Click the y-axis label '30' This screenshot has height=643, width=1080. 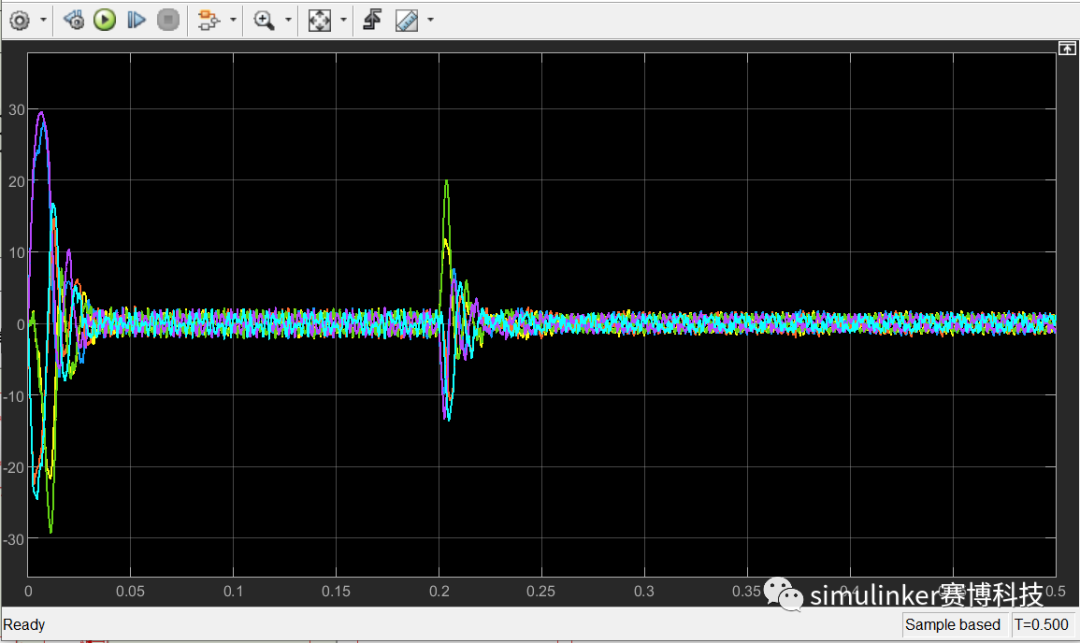17,110
